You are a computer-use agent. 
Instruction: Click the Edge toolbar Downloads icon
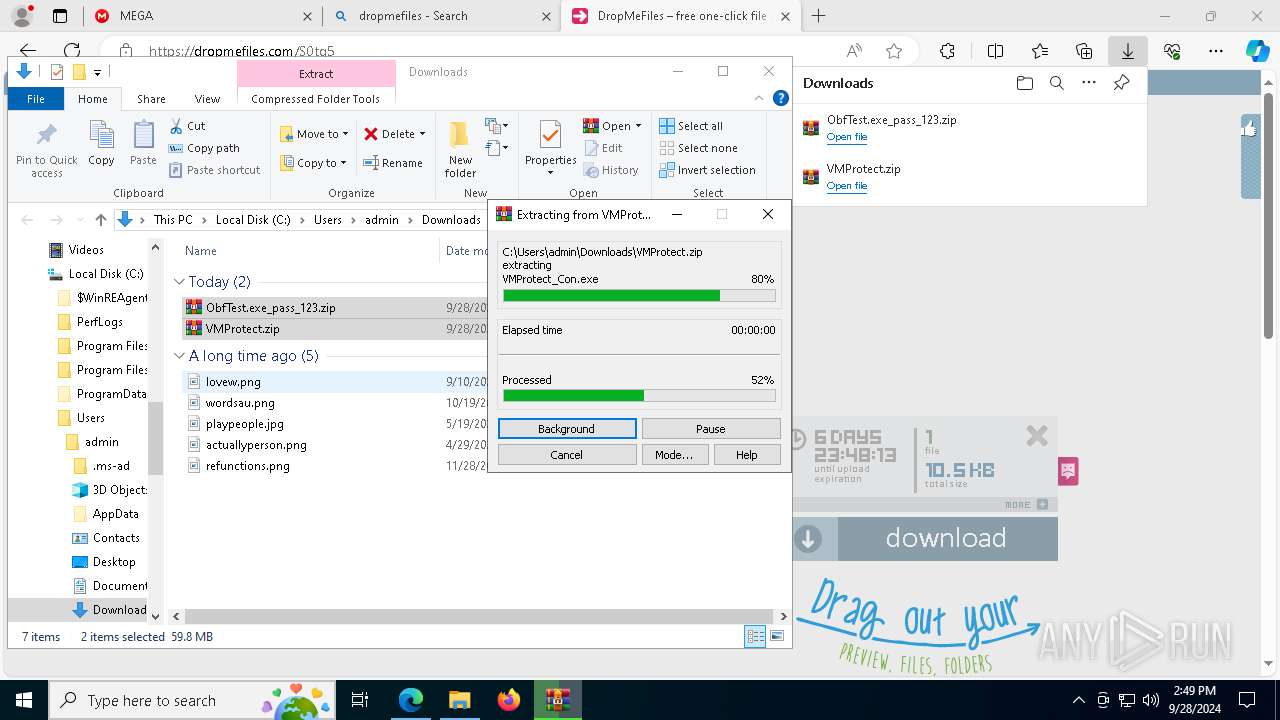click(x=1127, y=51)
